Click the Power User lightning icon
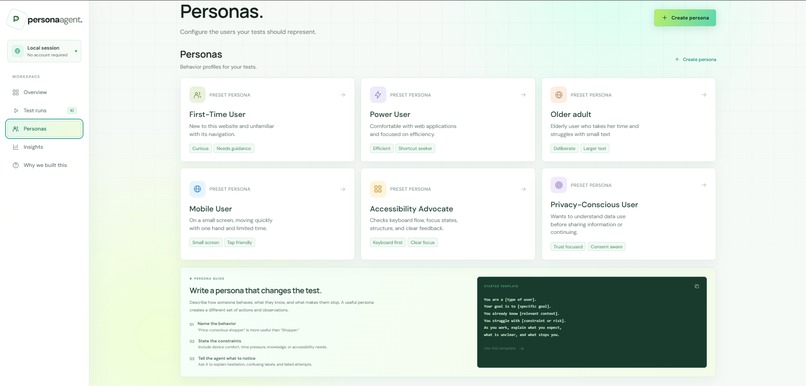 [x=378, y=95]
